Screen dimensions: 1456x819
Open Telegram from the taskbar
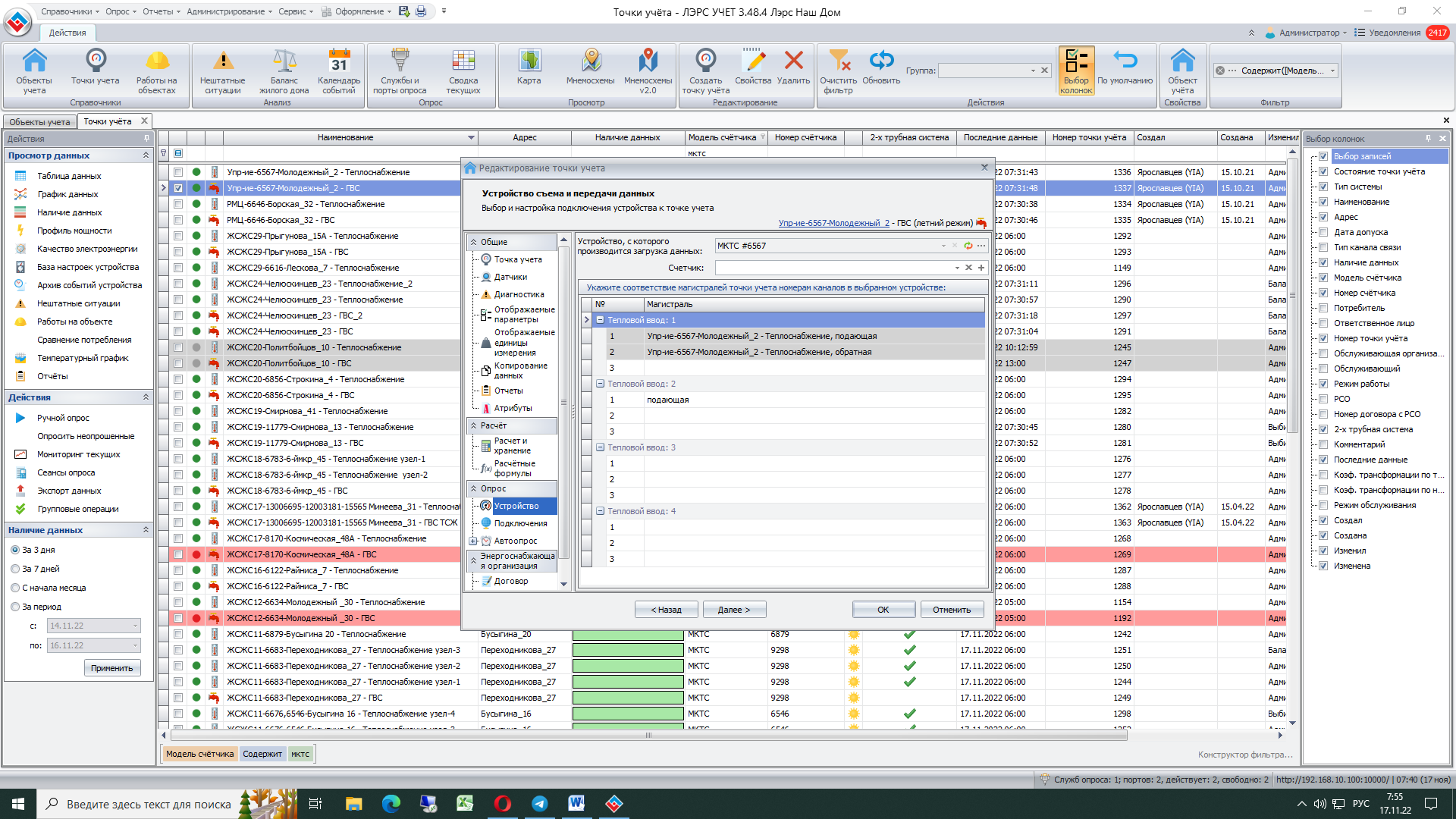point(540,804)
